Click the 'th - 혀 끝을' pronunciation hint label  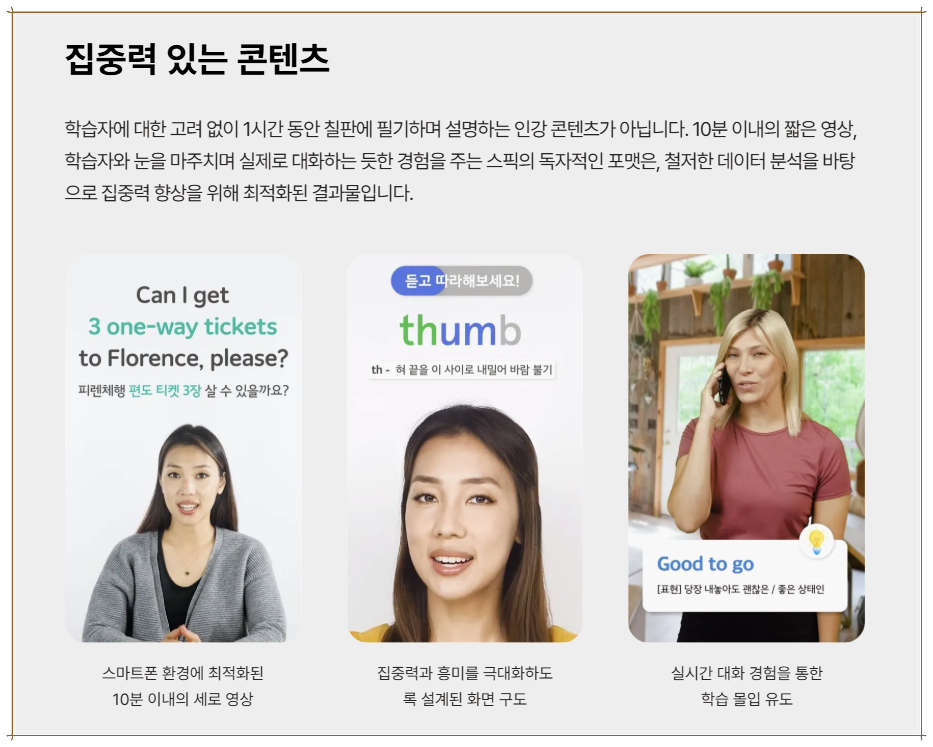coord(462,370)
